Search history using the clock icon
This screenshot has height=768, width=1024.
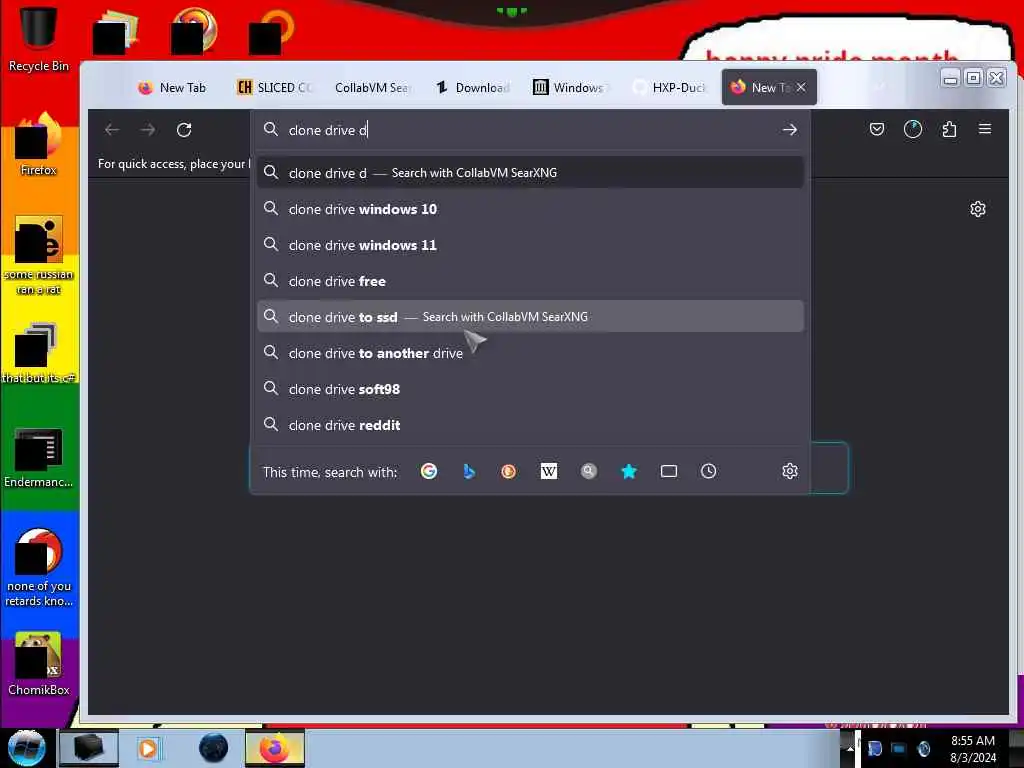tap(709, 471)
